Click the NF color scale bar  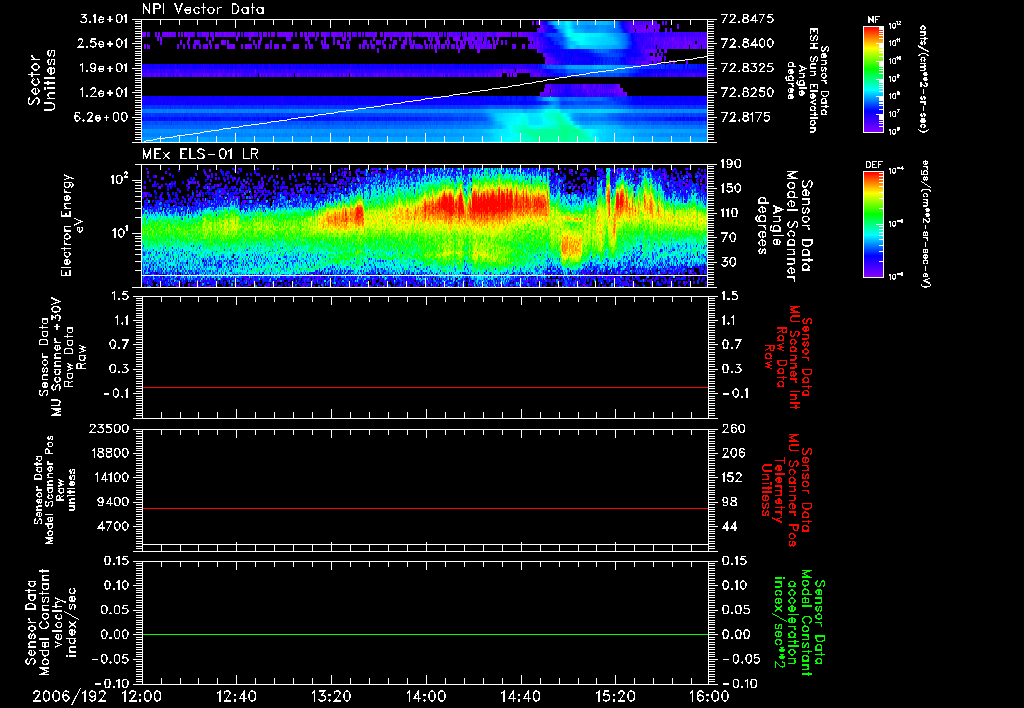tap(874, 79)
